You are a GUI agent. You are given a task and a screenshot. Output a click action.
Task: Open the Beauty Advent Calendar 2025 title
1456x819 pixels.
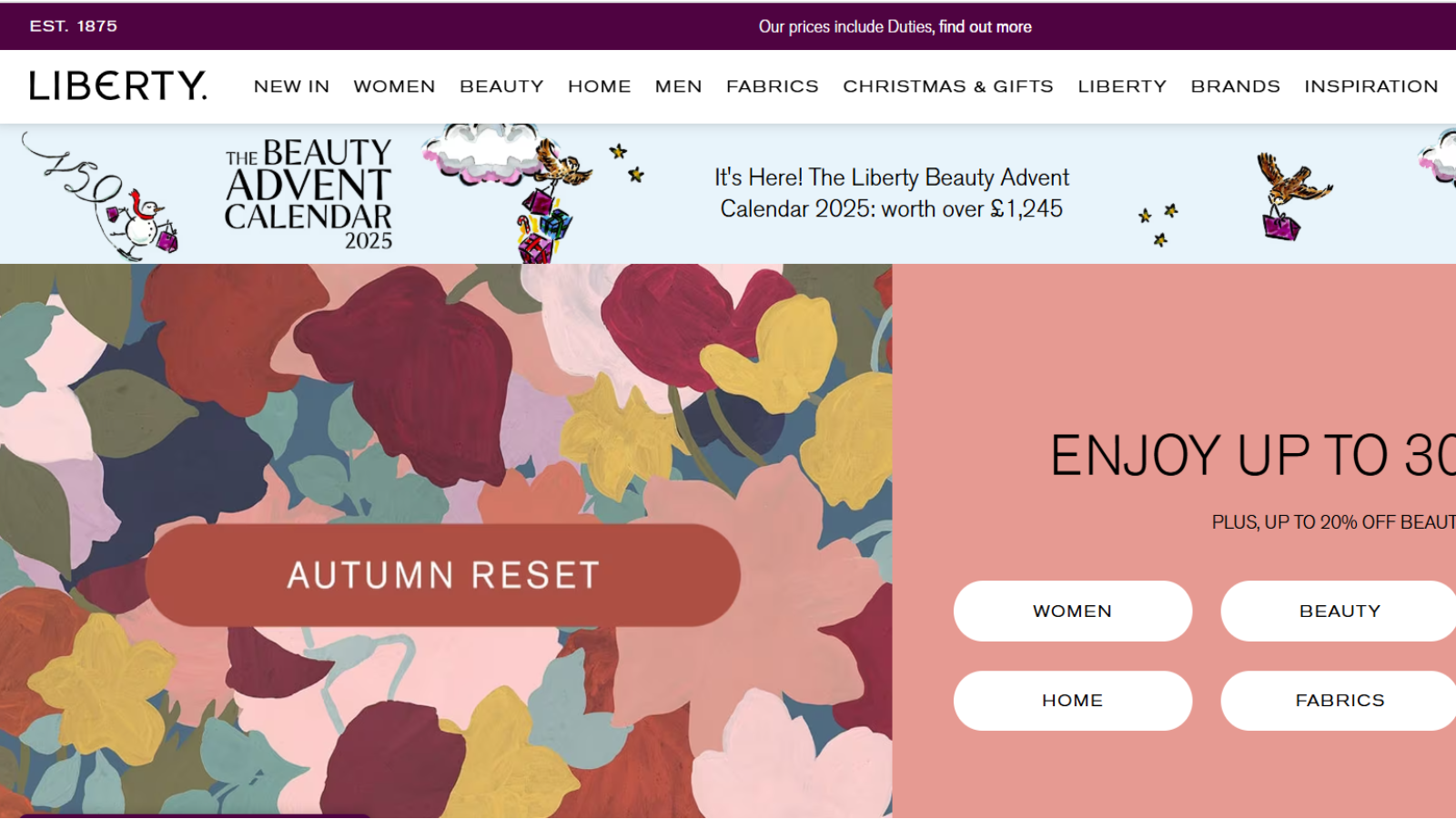click(308, 194)
